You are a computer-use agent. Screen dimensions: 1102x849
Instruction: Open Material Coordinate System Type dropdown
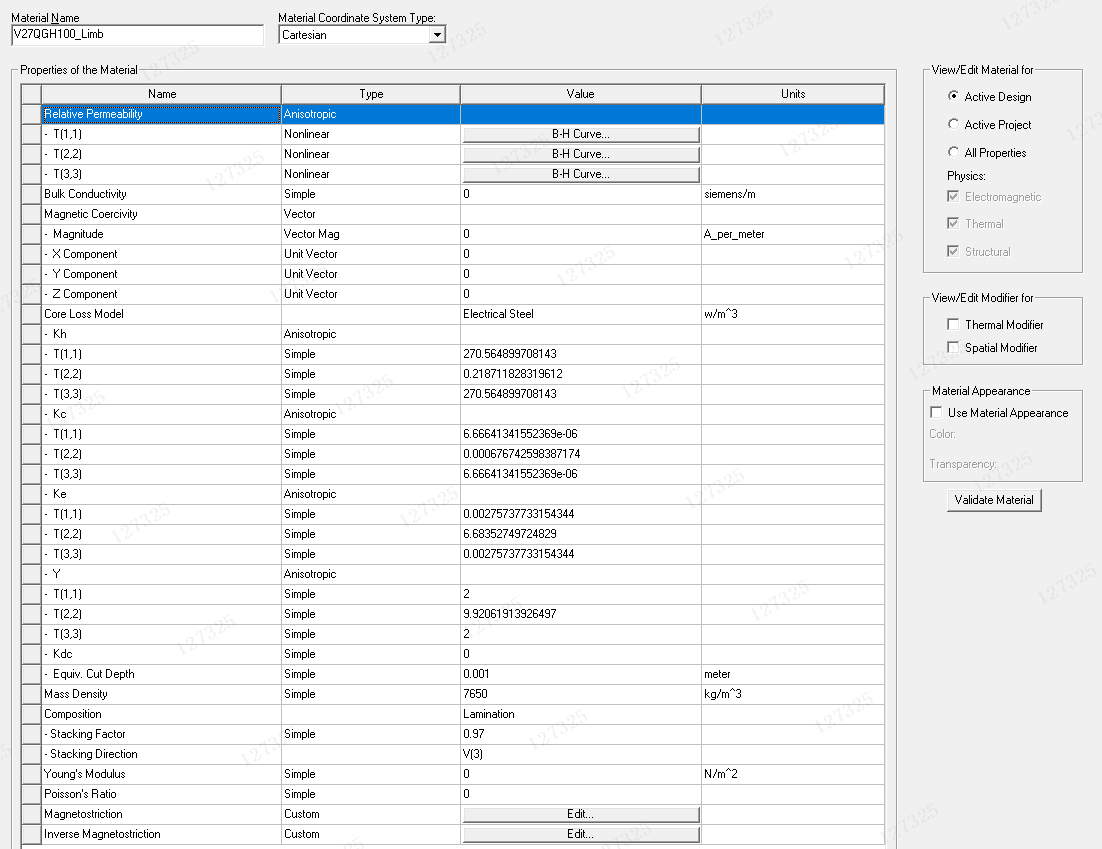click(437, 34)
